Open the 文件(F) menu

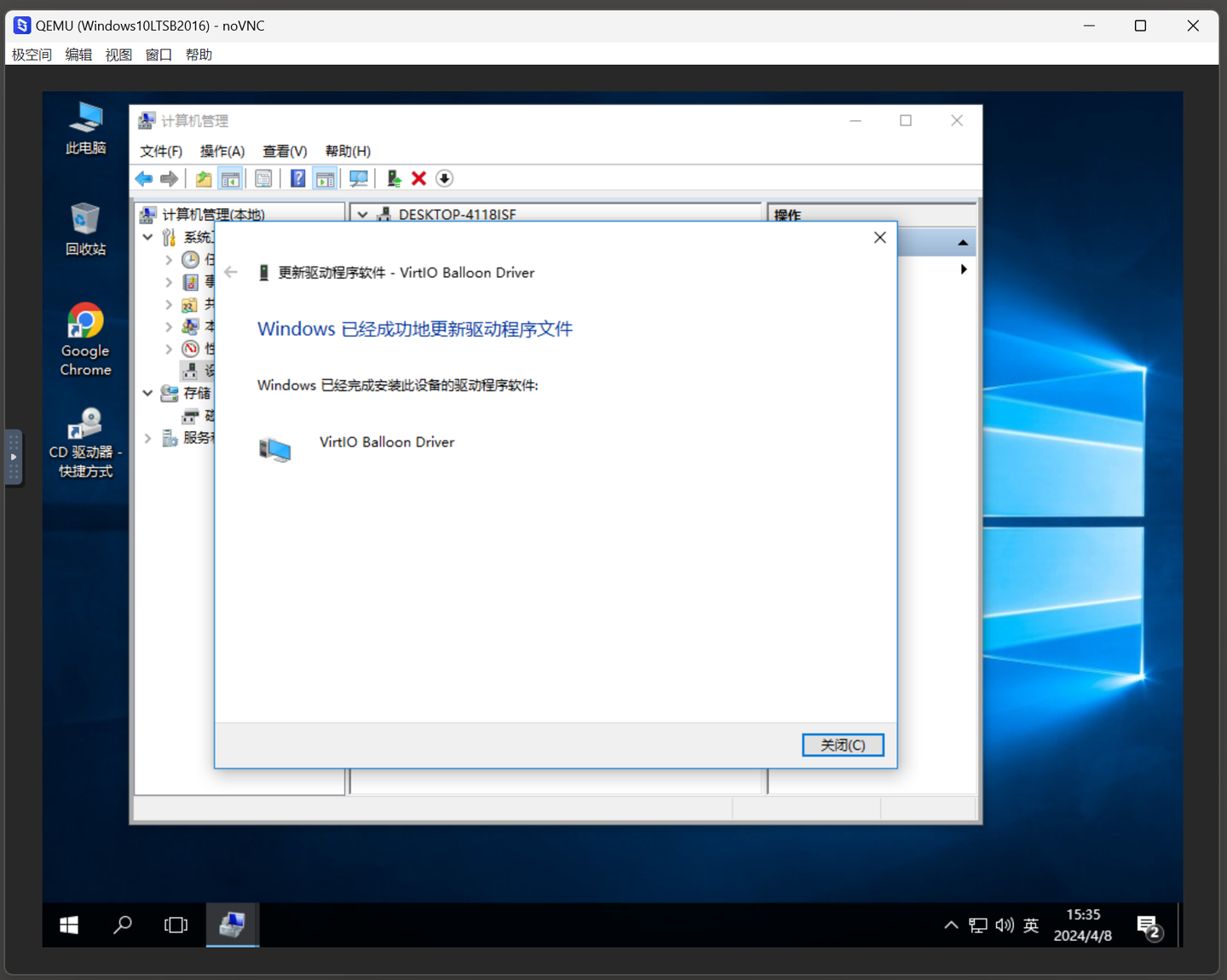160,151
